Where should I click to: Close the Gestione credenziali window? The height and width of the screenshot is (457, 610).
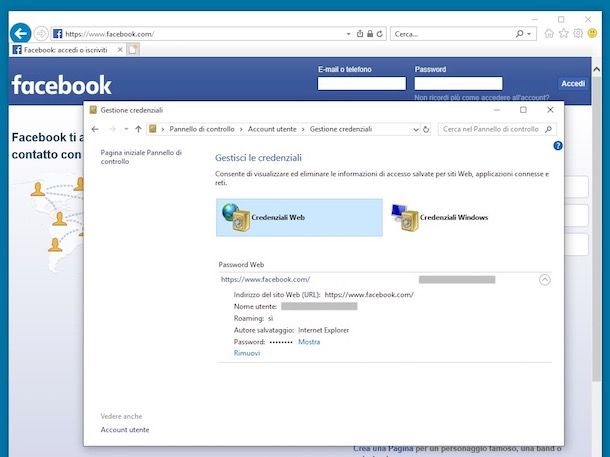(550, 110)
